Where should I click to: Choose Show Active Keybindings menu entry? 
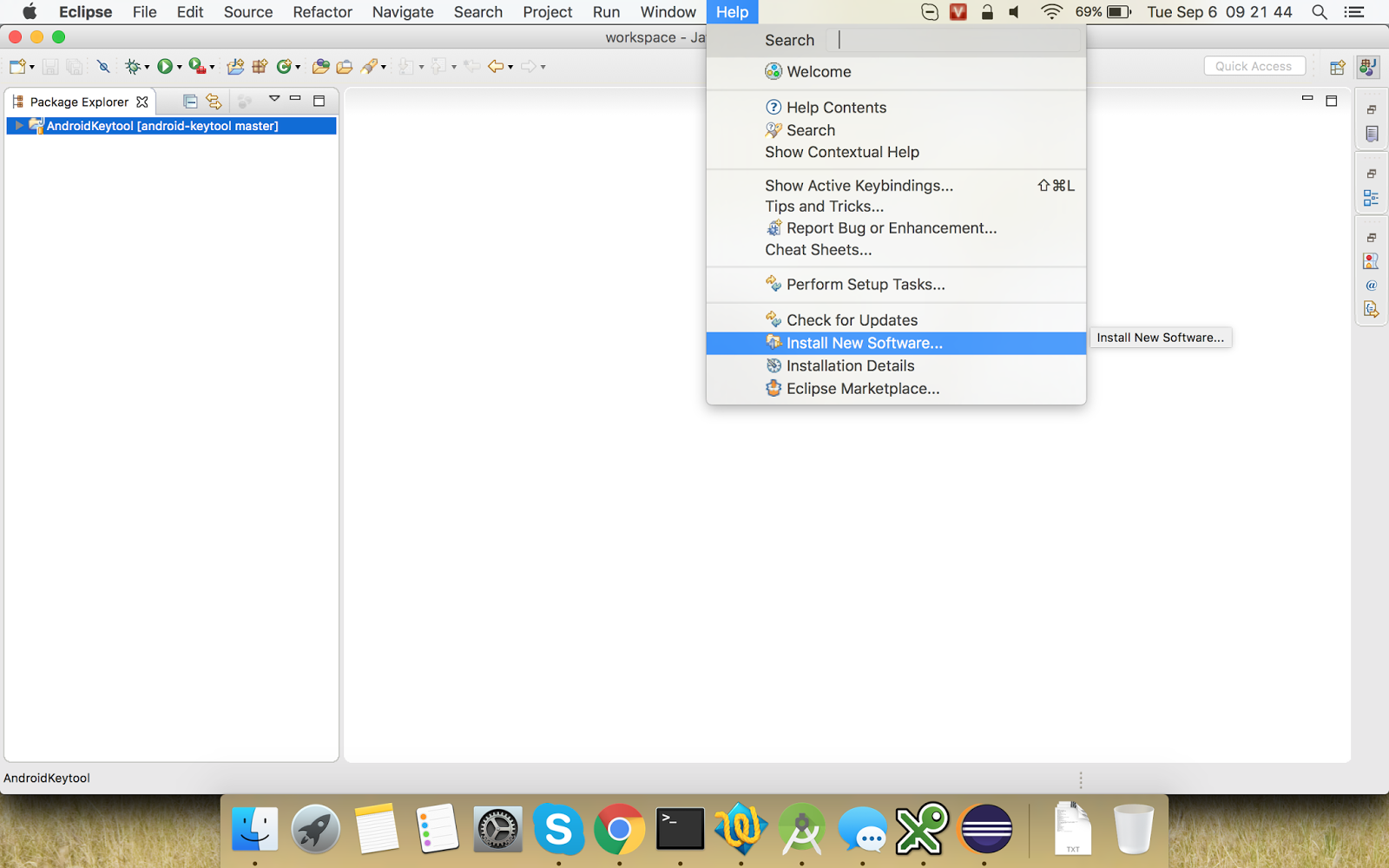point(896,186)
